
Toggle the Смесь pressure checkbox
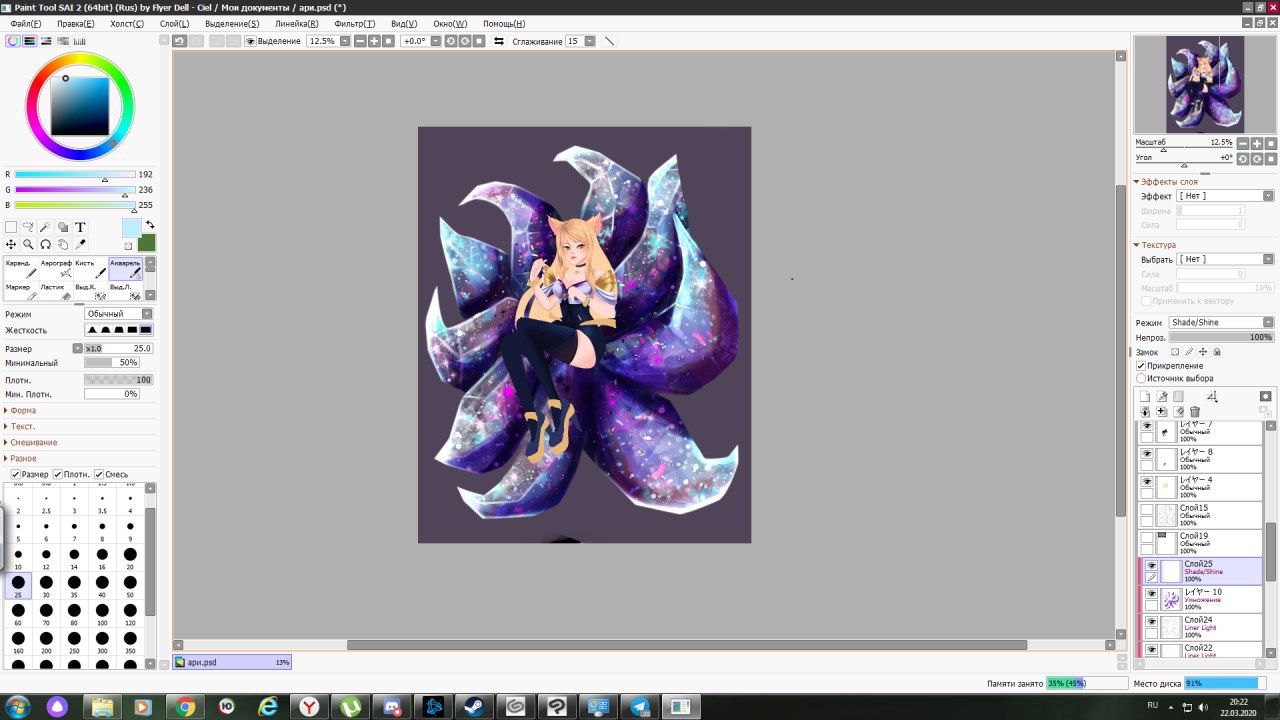point(99,474)
